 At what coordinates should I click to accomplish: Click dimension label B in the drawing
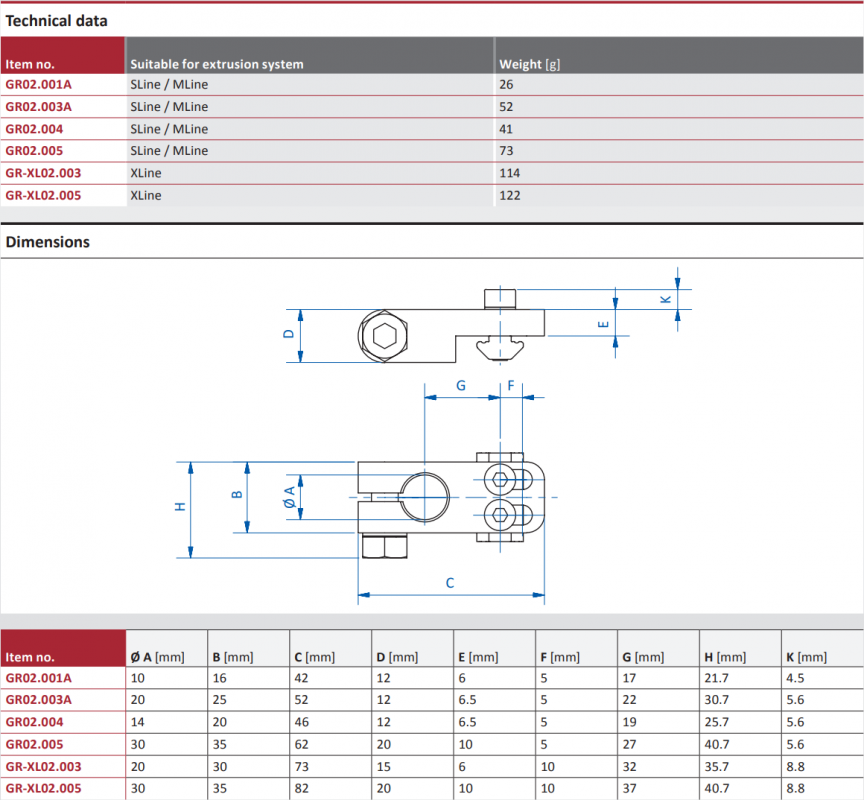[237, 494]
